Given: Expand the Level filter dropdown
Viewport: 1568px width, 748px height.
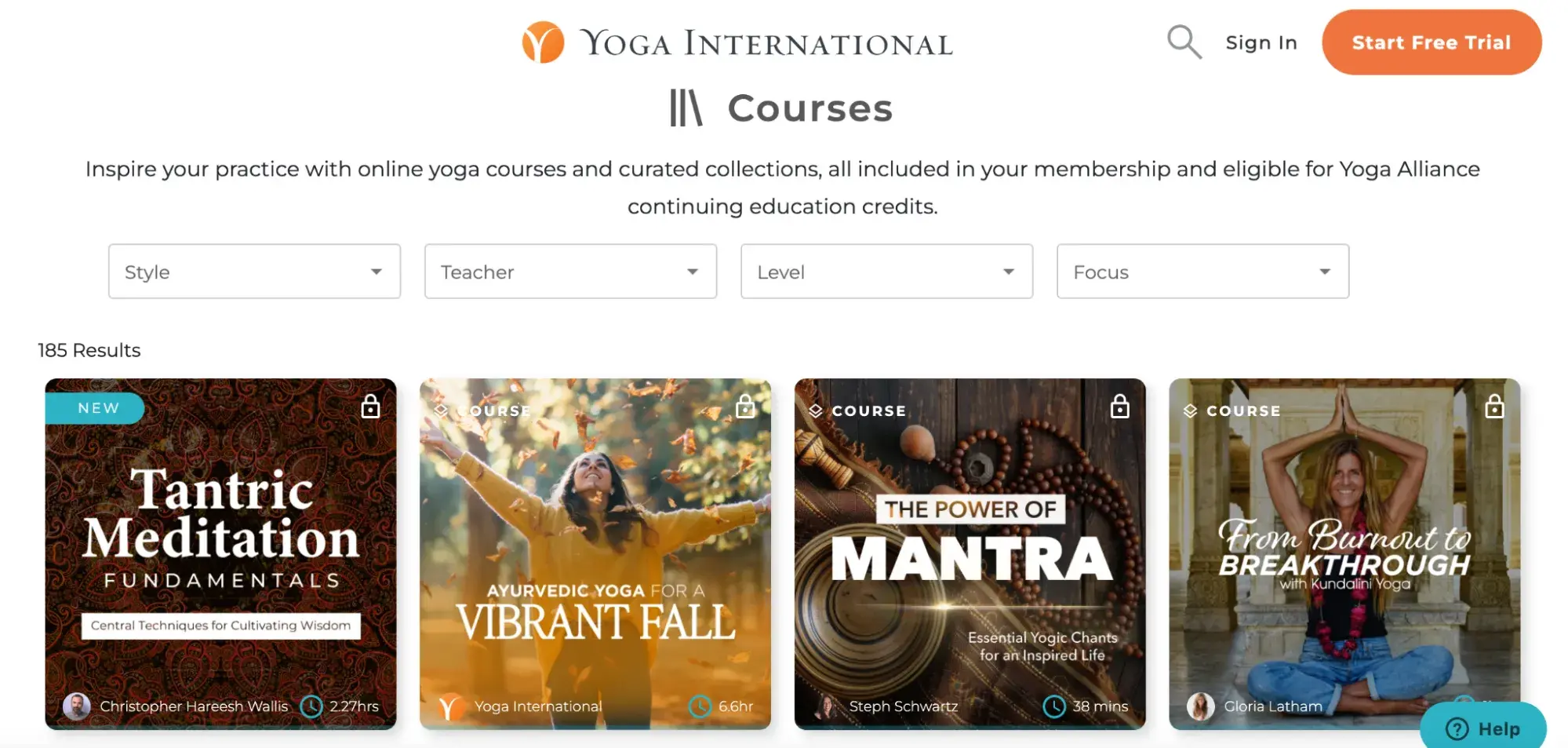Looking at the screenshot, I should click(x=886, y=272).
